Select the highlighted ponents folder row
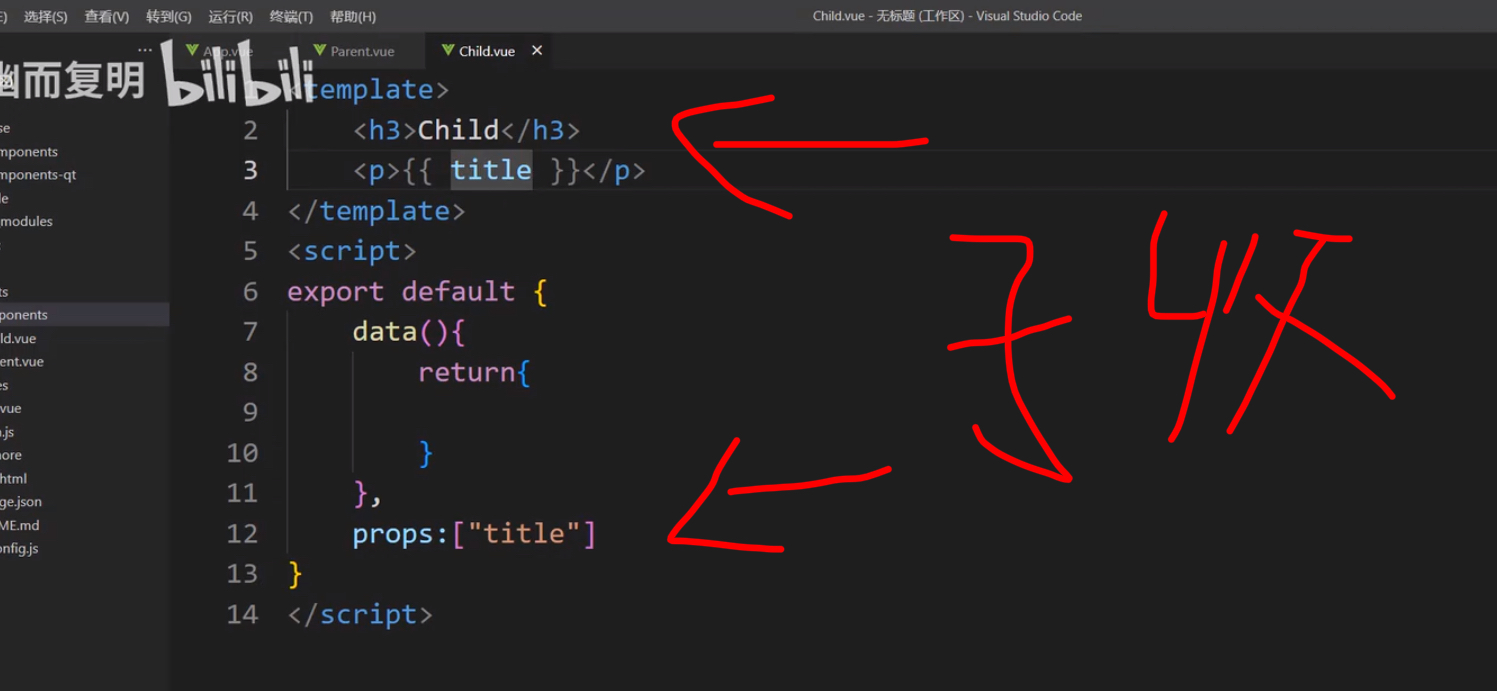 pyautogui.click(x=85, y=315)
